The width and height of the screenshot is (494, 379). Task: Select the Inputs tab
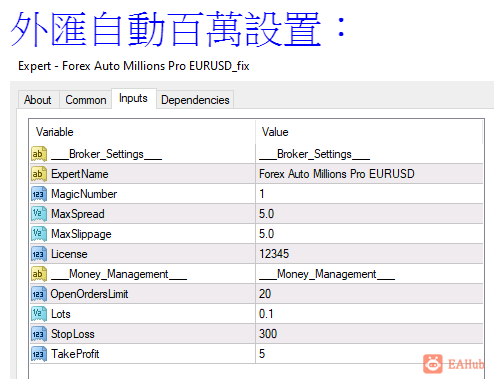point(133,98)
